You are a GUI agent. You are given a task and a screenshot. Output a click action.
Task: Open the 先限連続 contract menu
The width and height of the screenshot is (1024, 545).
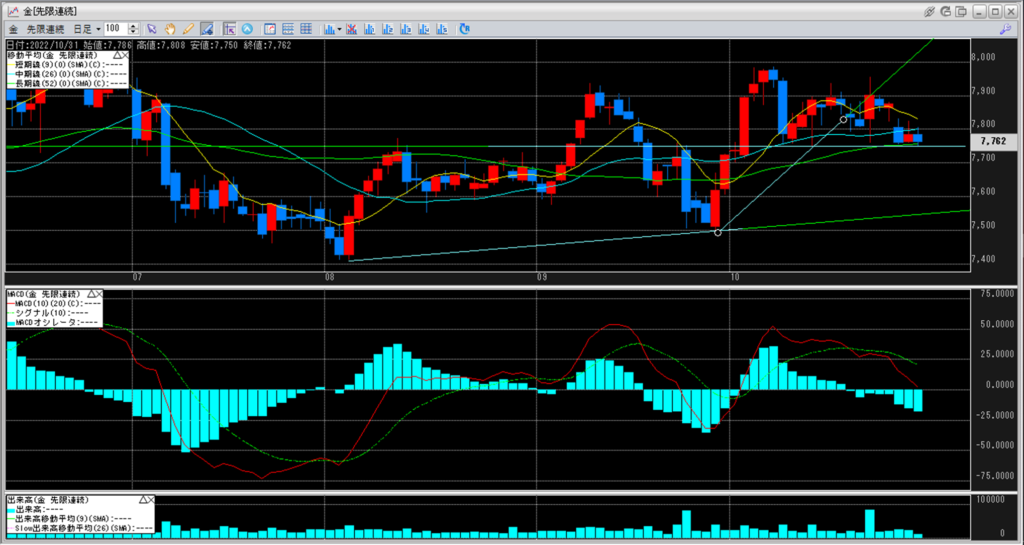45,29
